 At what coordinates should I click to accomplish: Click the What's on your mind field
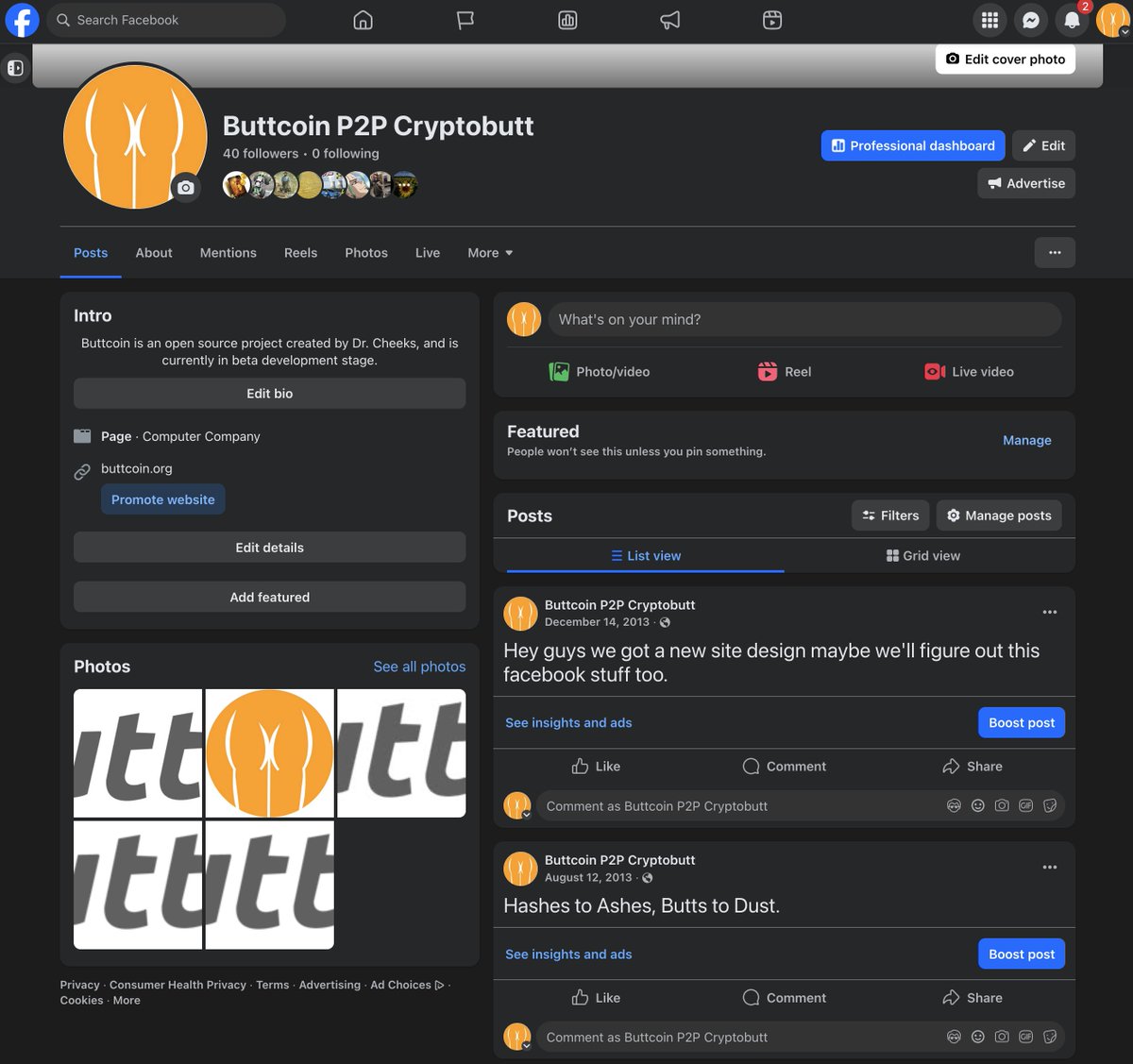[x=804, y=319]
